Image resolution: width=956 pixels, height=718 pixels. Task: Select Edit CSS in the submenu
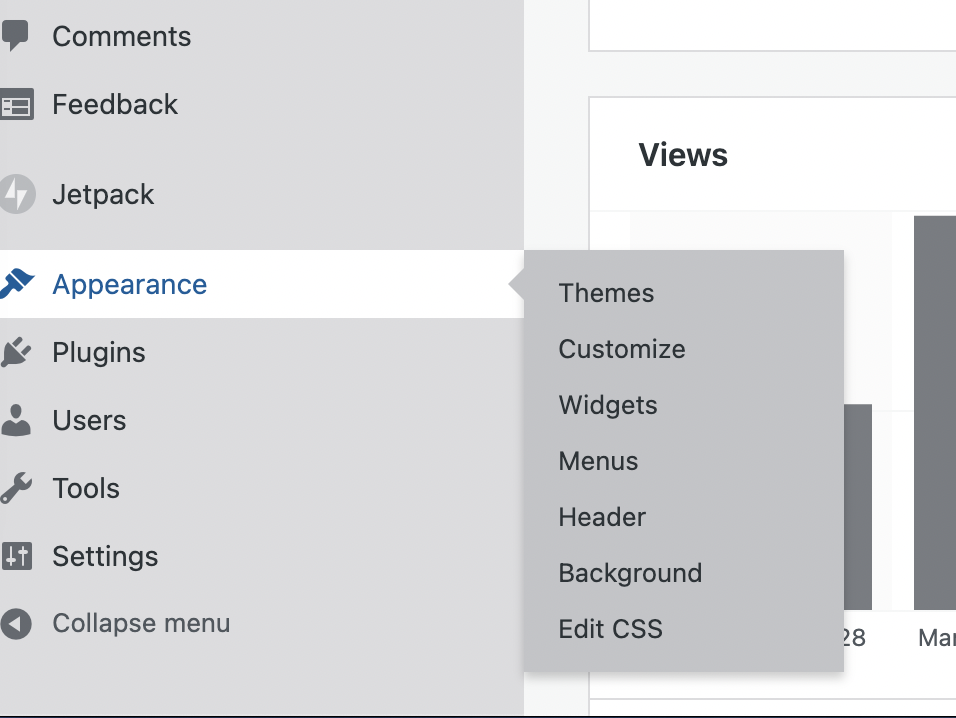pos(610,629)
